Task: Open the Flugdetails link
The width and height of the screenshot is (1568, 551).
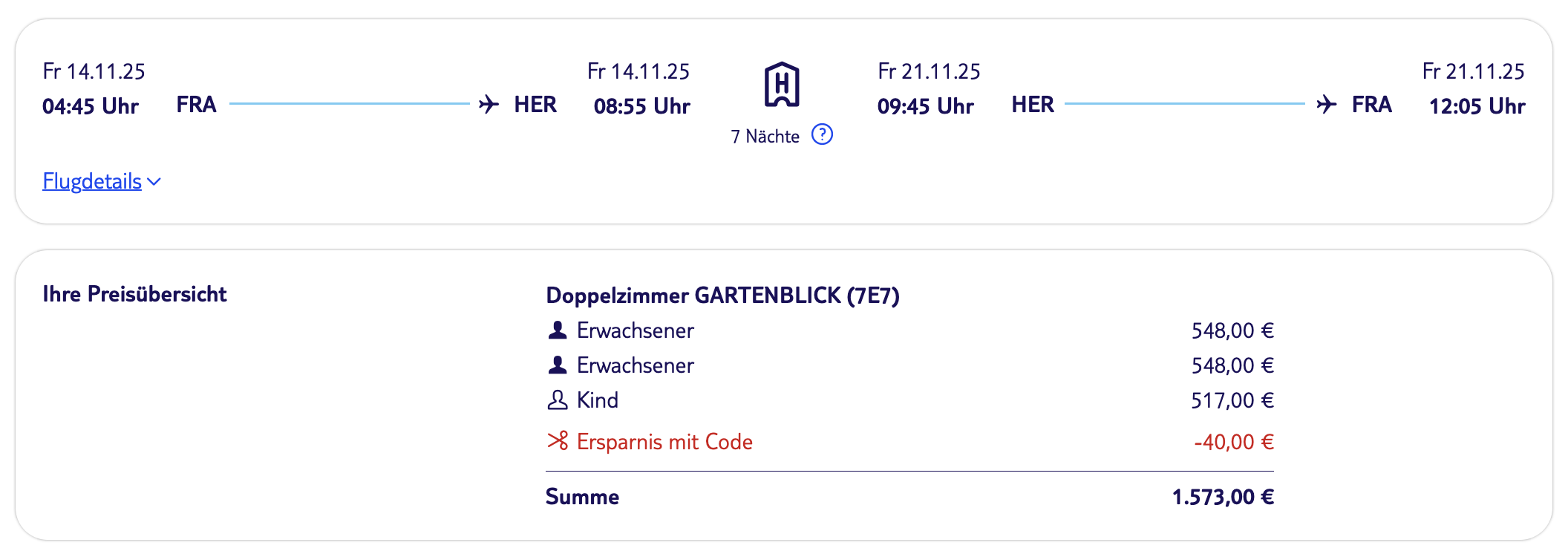Action: [x=92, y=181]
